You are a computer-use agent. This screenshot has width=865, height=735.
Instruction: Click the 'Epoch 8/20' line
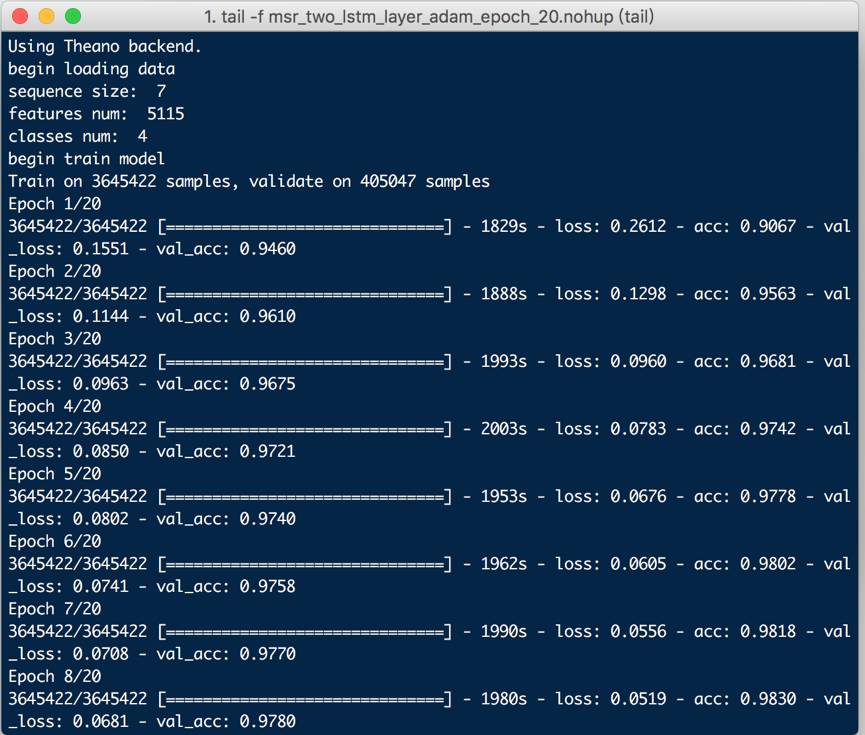(x=55, y=677)
